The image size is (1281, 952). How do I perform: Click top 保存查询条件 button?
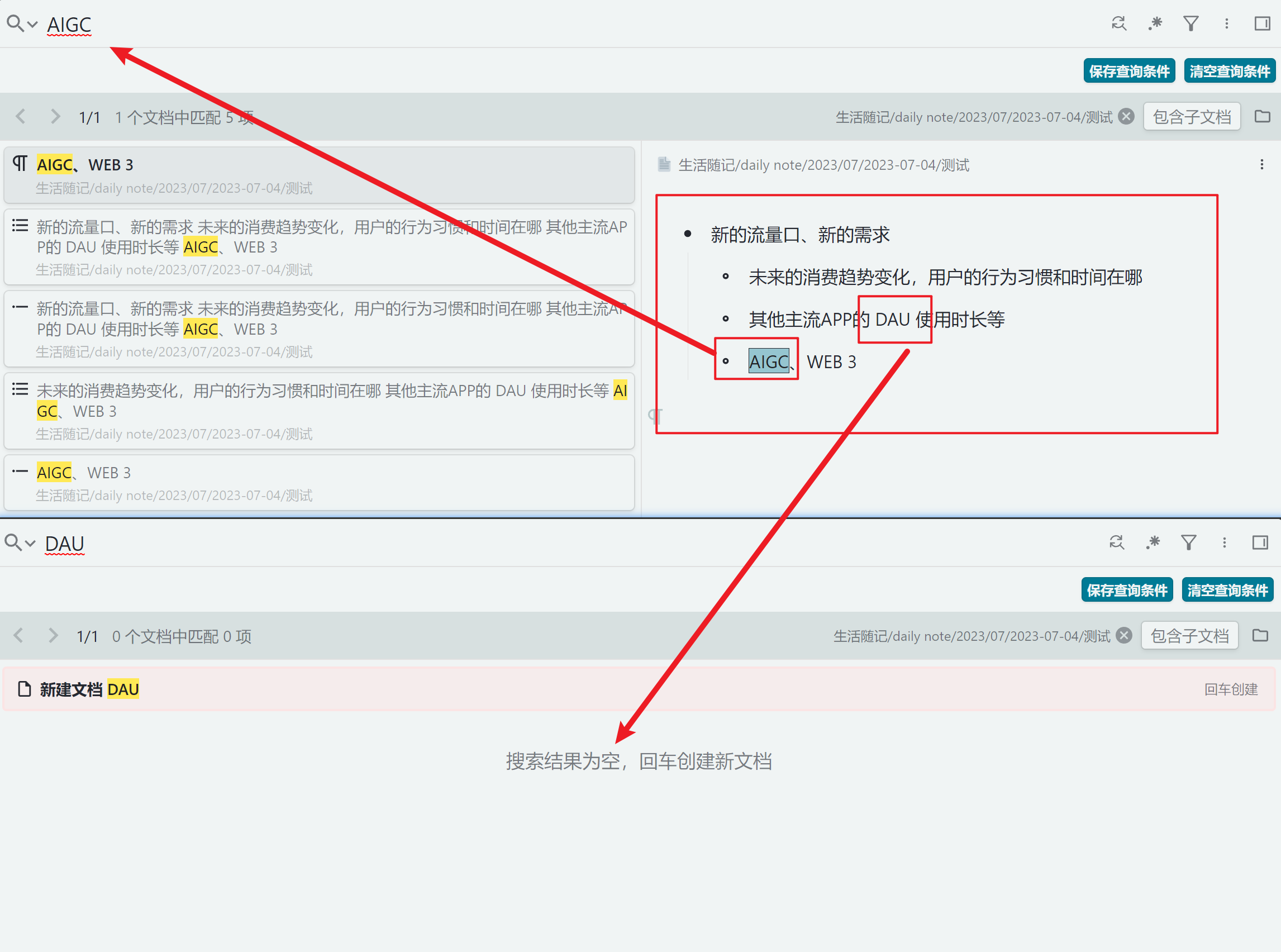click(1128, 71)
